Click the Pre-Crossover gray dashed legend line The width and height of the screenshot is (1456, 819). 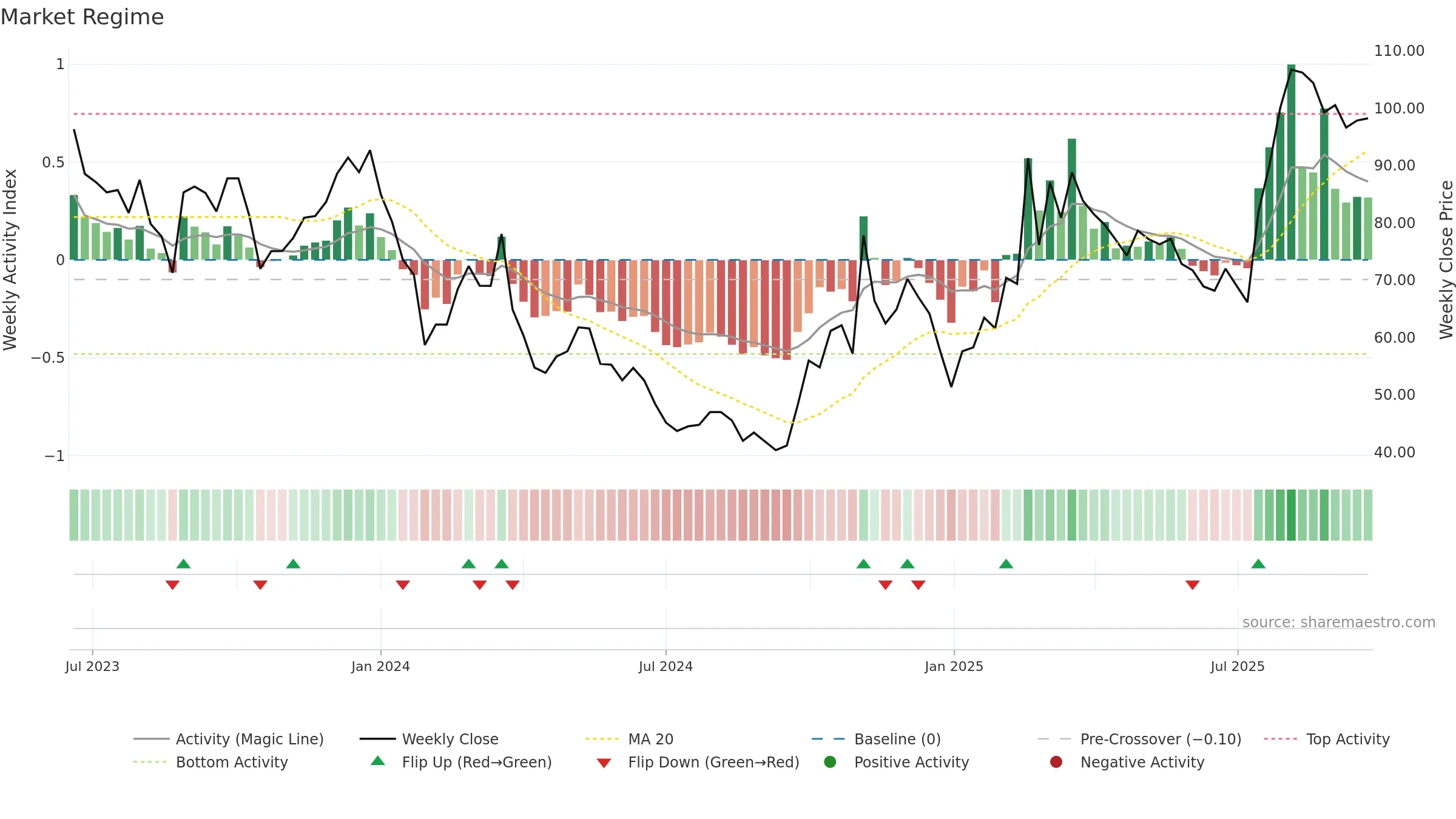pos(1054,739)
